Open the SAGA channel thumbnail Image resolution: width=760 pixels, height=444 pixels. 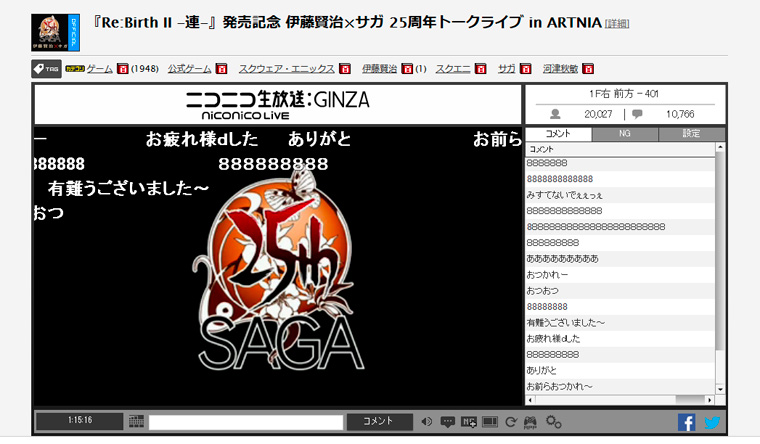click(x=55, y=32)
